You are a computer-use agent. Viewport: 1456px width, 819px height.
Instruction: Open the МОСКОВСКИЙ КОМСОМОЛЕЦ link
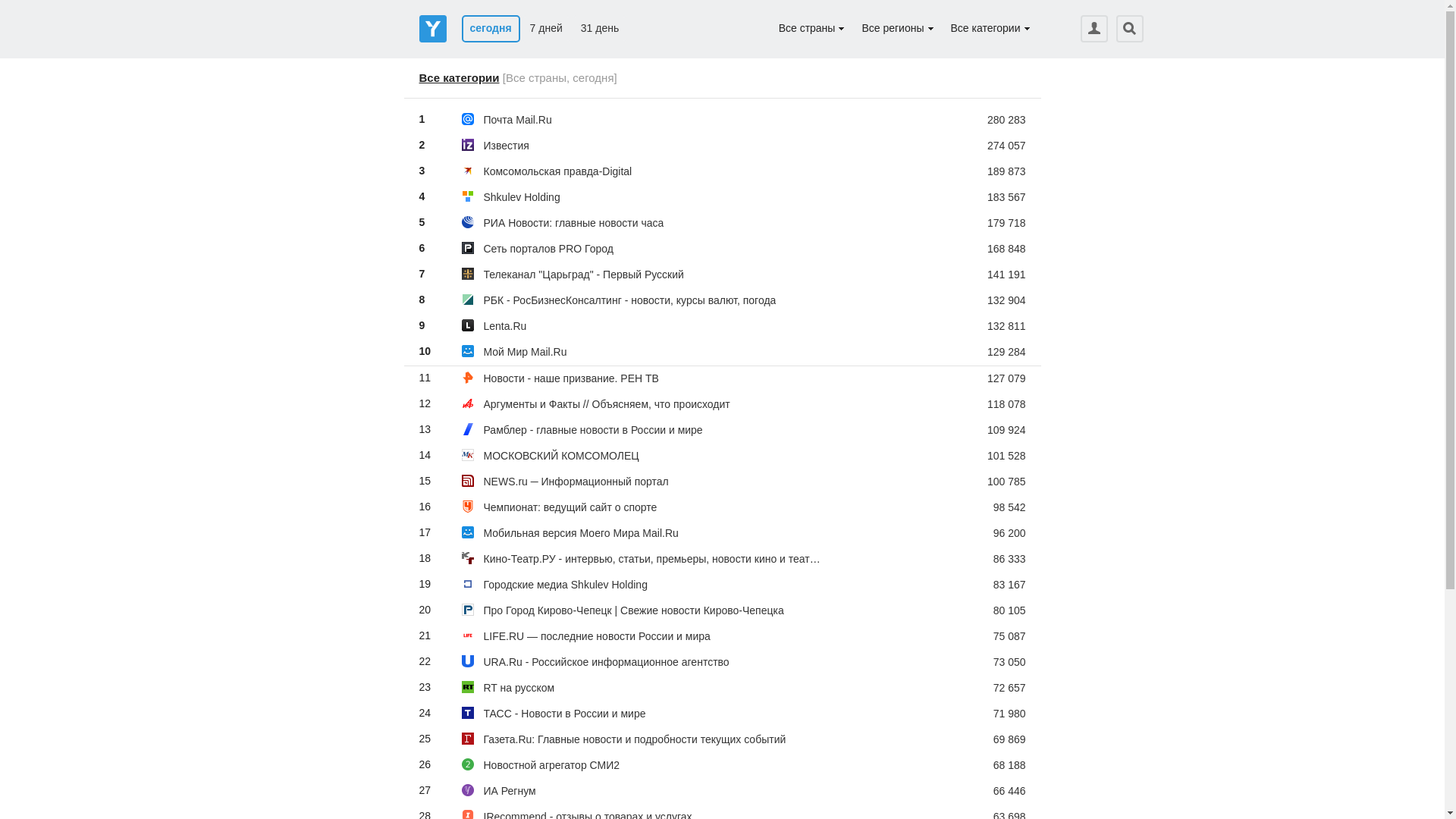pyautogui.click(x=561, y=456)
